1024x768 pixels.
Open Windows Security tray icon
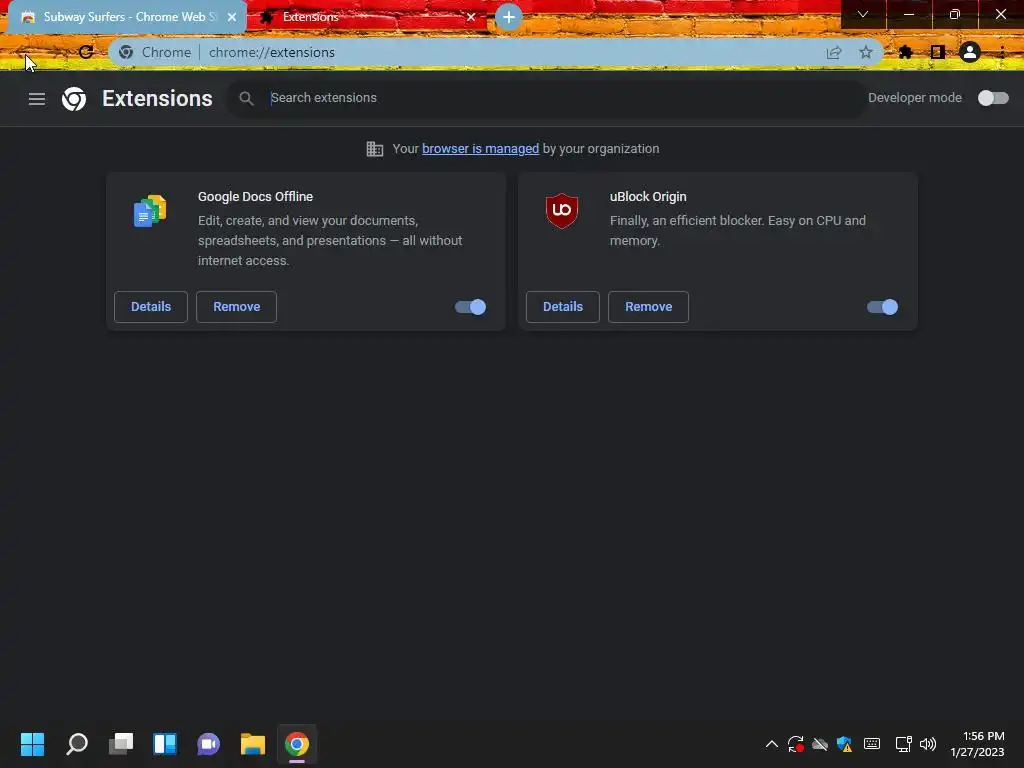844,744
